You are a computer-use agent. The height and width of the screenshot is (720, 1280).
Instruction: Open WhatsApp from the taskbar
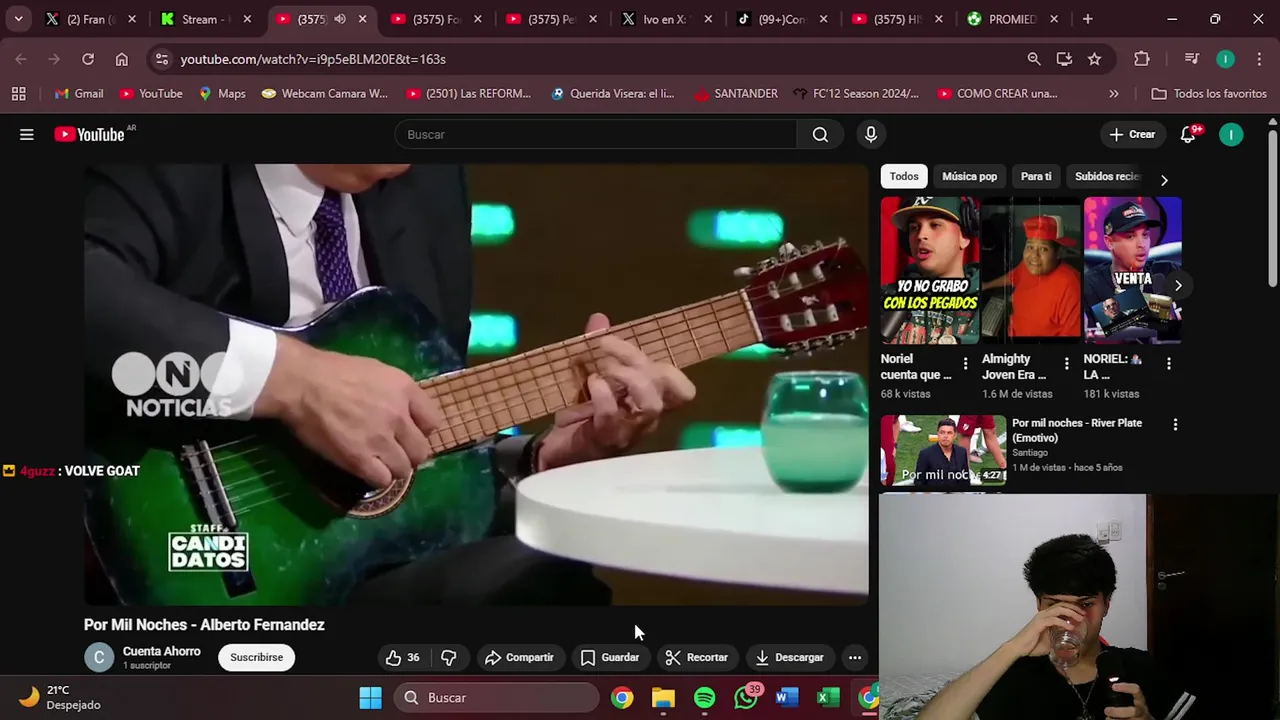(x=746, y=697)
